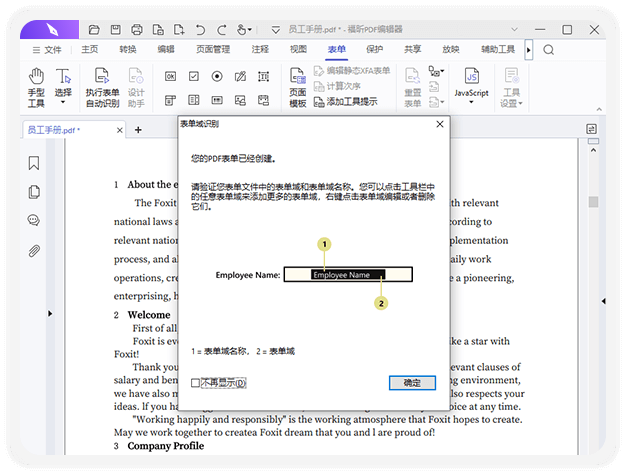
Task: Open file using the folder icon
Action: click(x=94, y=30)
